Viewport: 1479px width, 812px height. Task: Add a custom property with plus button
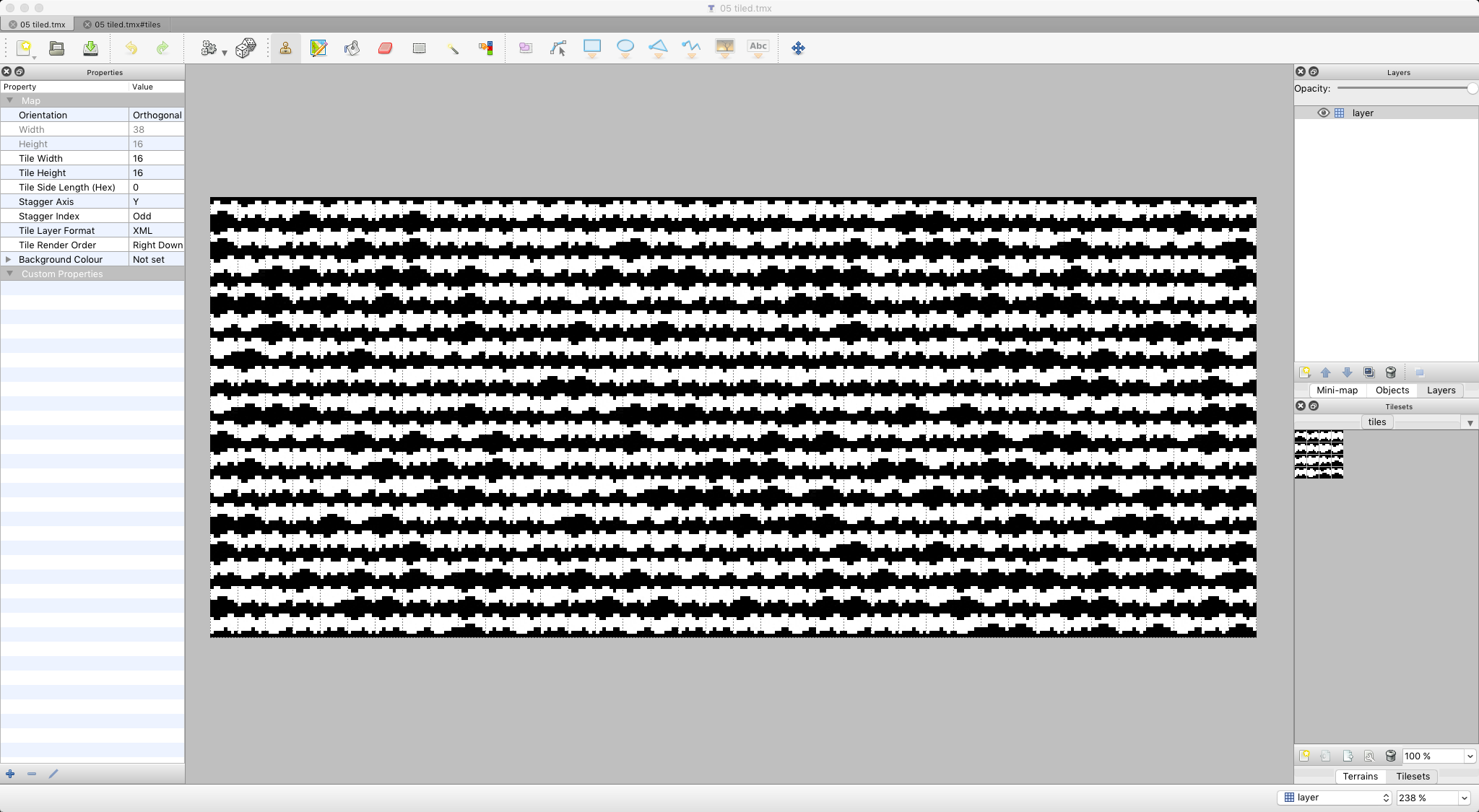pos(10,774)
